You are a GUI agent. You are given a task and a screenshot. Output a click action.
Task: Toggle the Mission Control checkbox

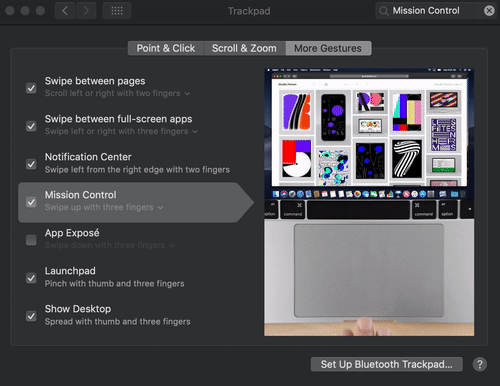pos(31,202)
